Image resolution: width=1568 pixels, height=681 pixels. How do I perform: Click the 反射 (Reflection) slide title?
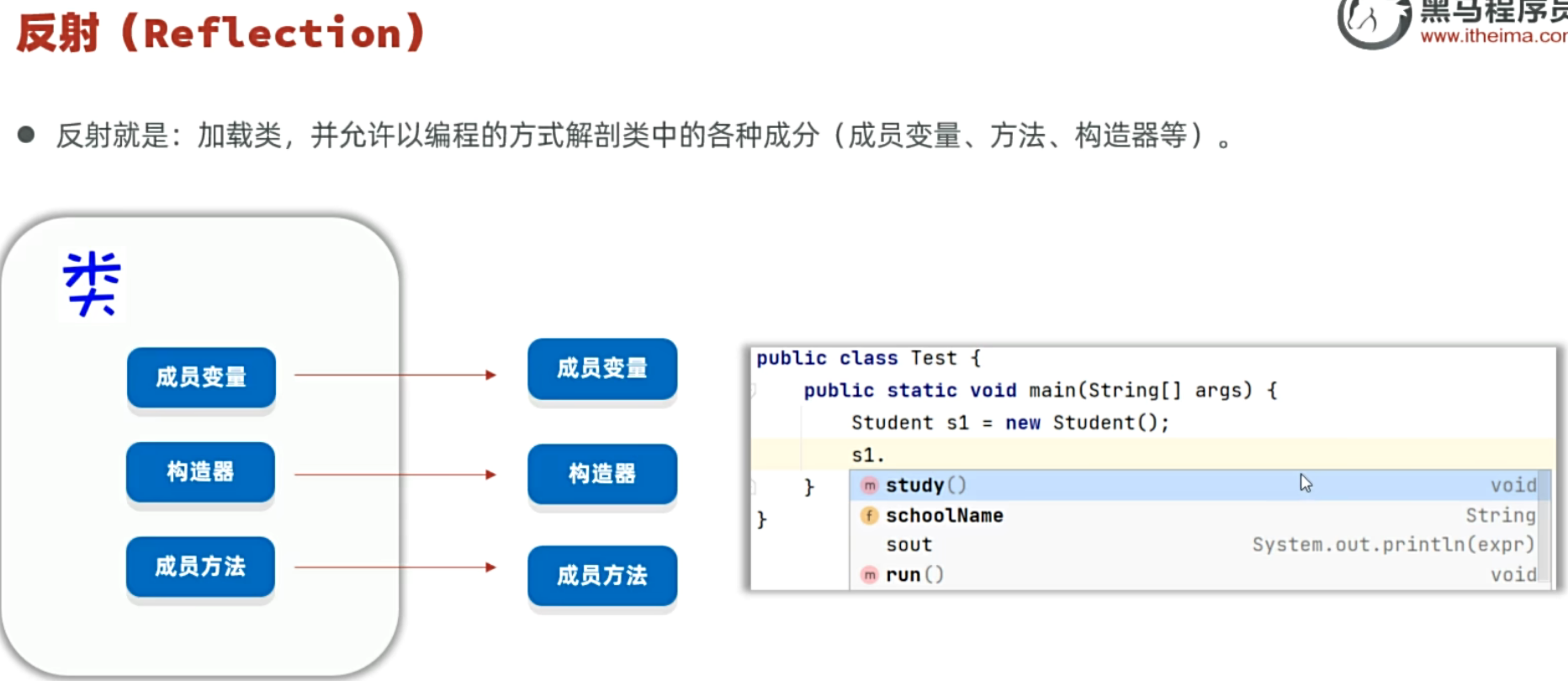(x=221, y=33)
